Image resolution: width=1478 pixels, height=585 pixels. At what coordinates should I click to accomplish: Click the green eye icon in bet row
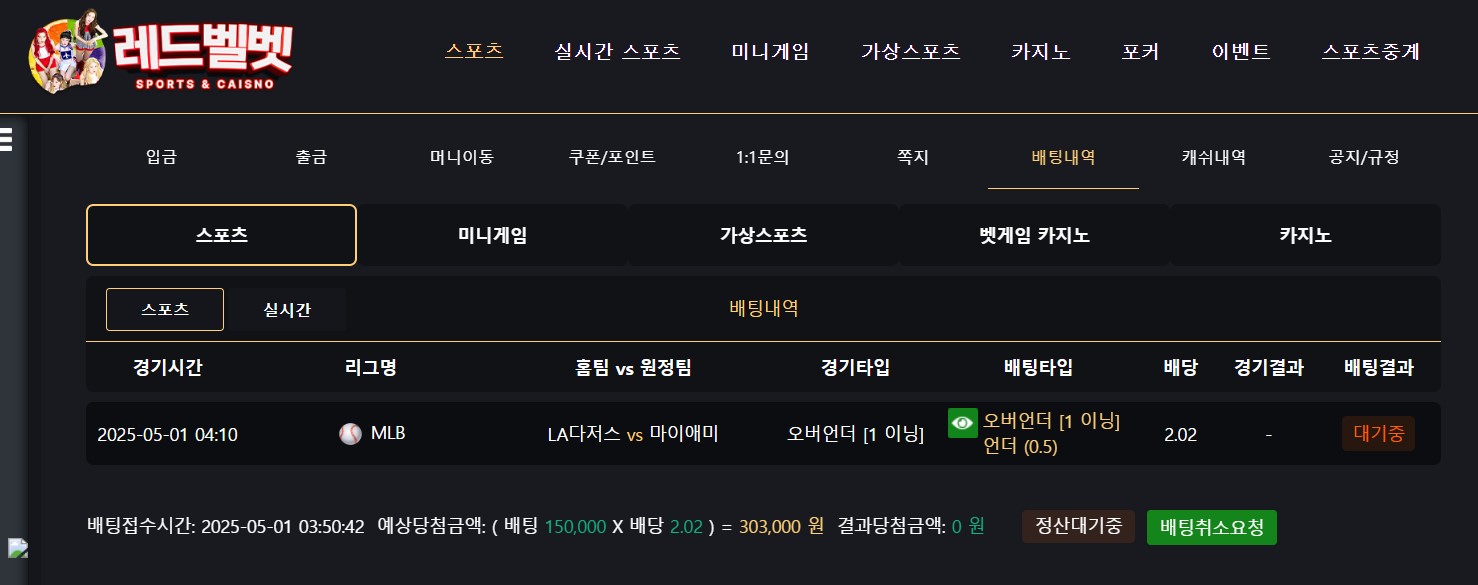coord(963,423)
